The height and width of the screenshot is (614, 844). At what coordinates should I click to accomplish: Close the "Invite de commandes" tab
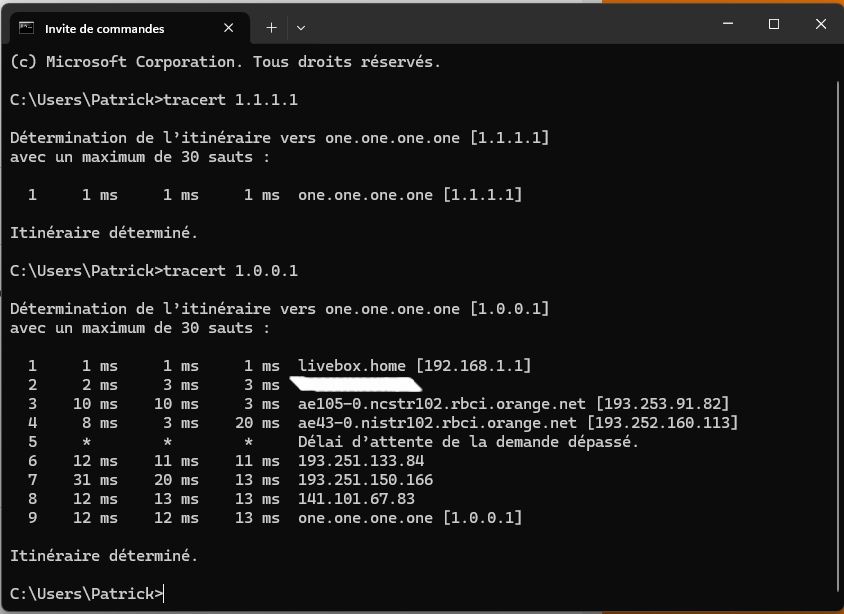click(228, 28)
